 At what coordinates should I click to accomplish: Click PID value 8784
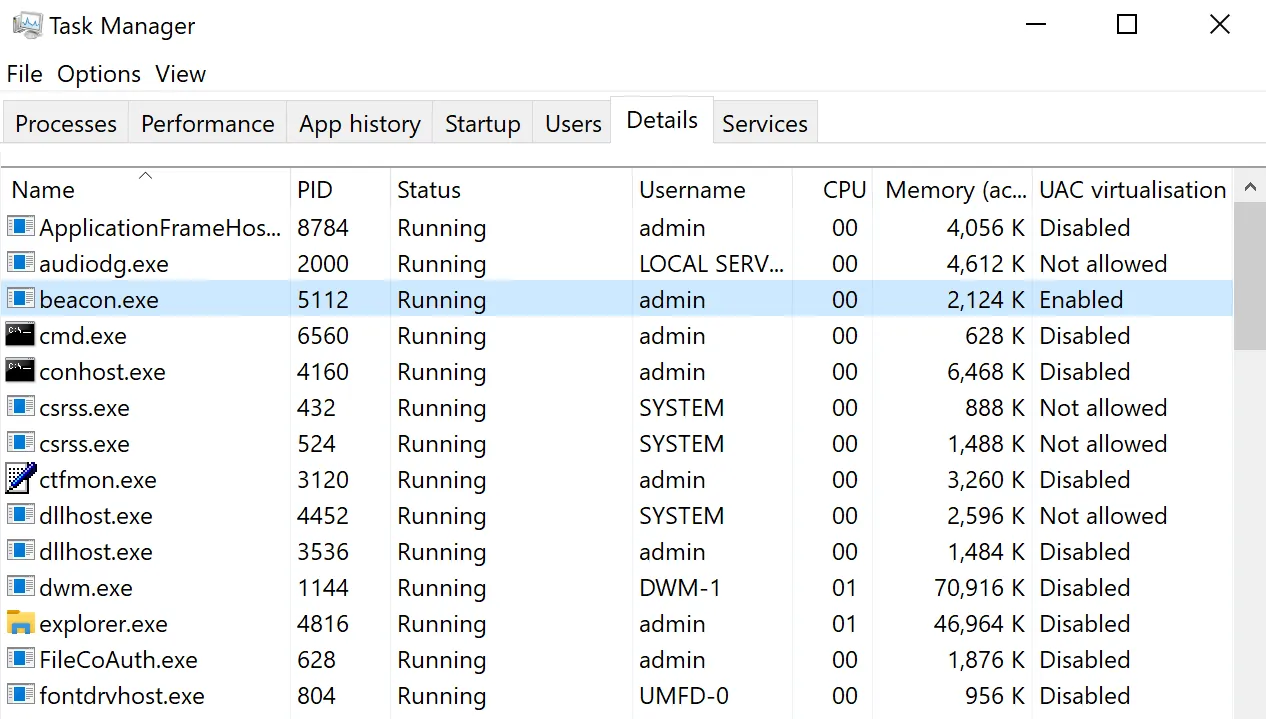323,227
